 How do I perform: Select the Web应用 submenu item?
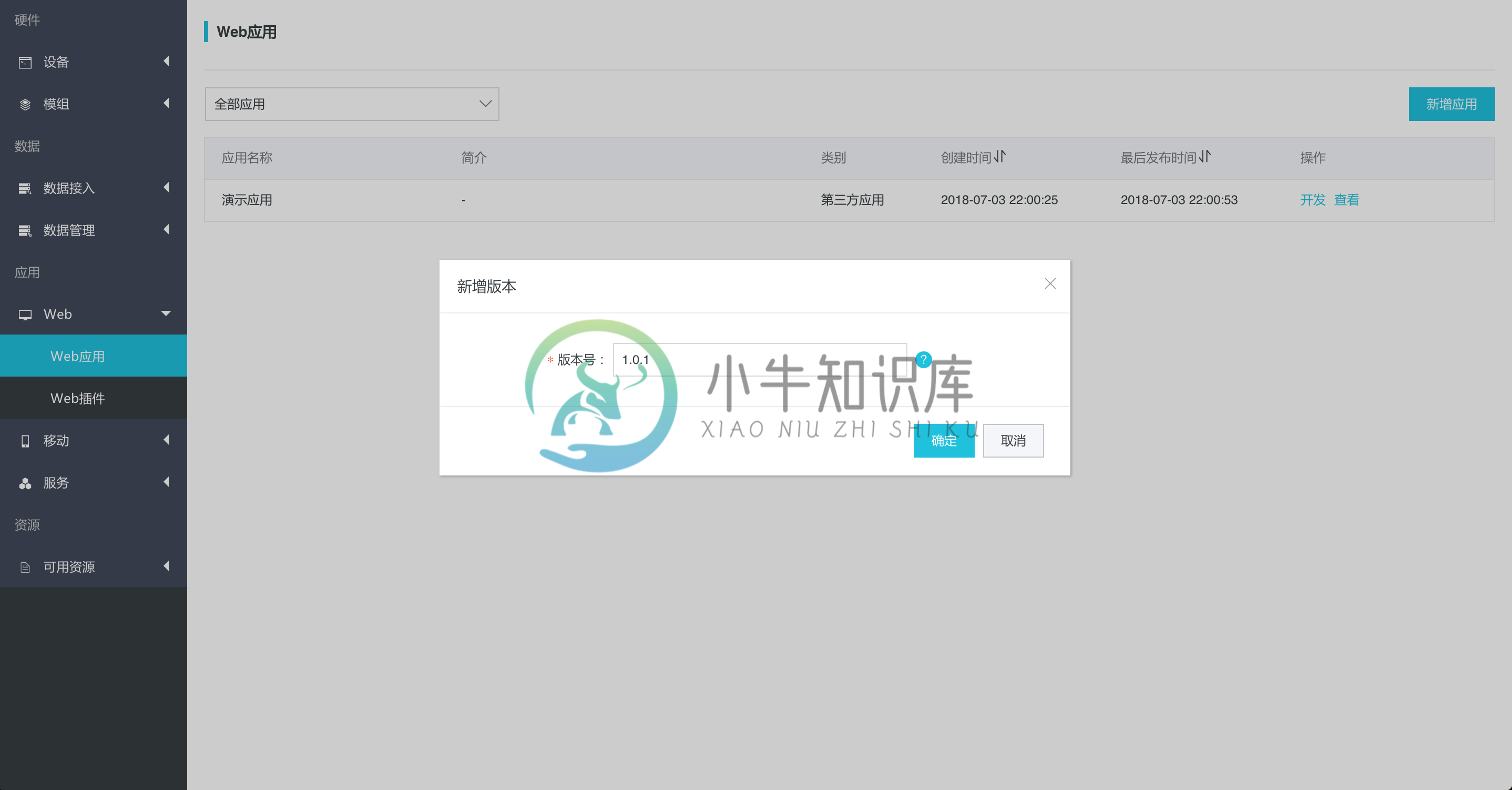94,356
